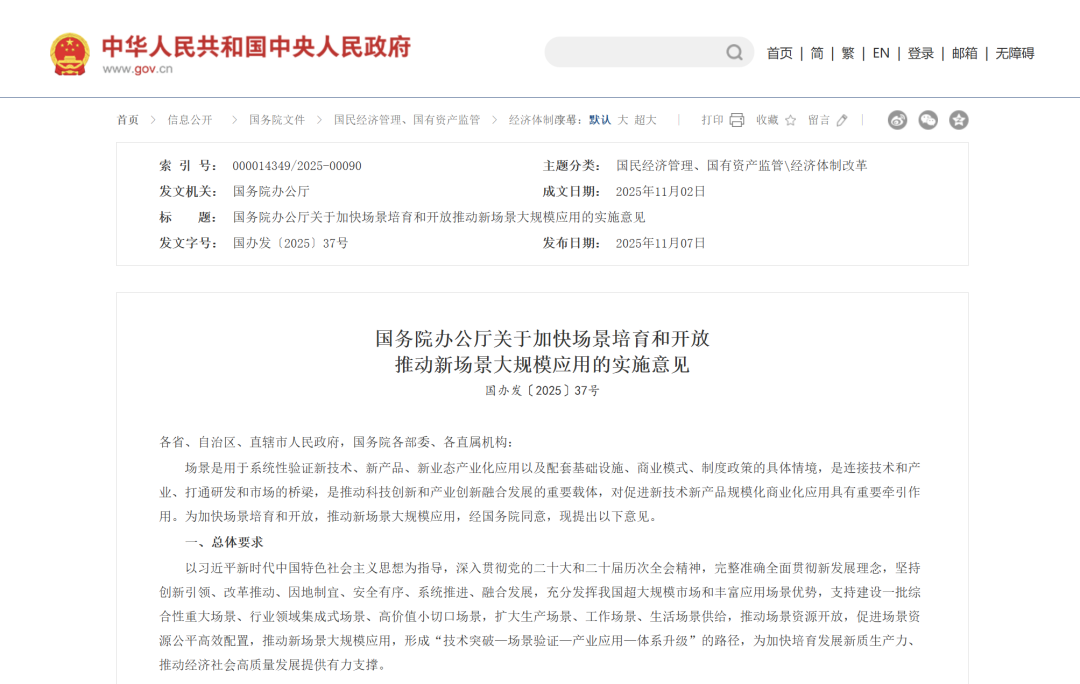Open 国务院文件 breadcrumb link
This screenshot has width=1080, height=684.
(x=277, y=120)
